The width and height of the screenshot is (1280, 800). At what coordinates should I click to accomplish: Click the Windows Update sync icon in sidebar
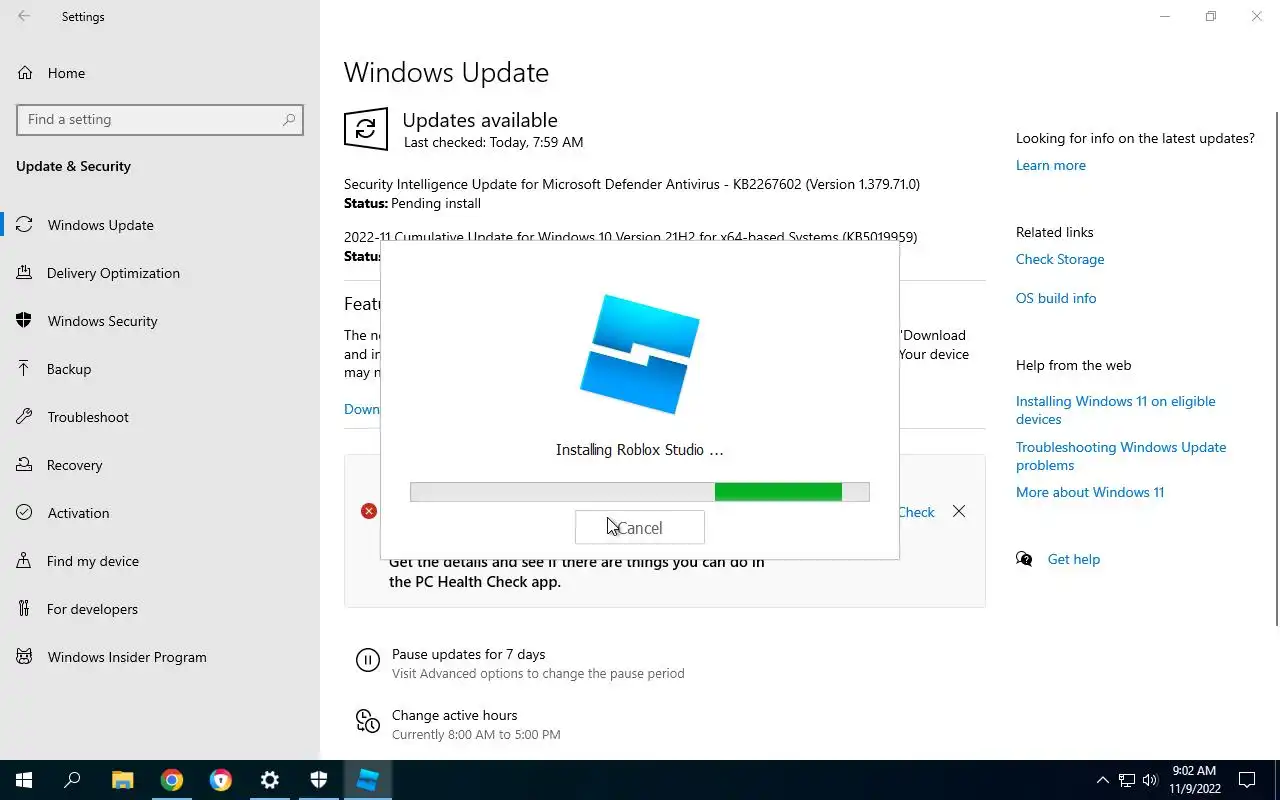pos(25,225)
